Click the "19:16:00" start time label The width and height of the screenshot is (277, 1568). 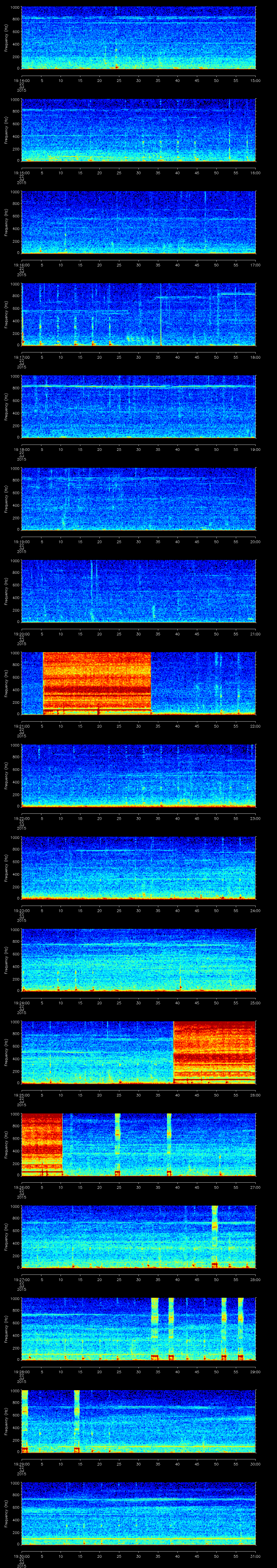click(21, 265)
